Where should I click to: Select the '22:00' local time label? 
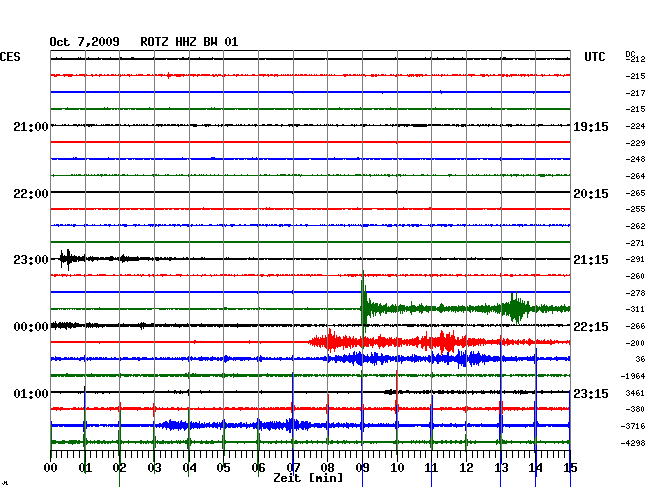31,194
